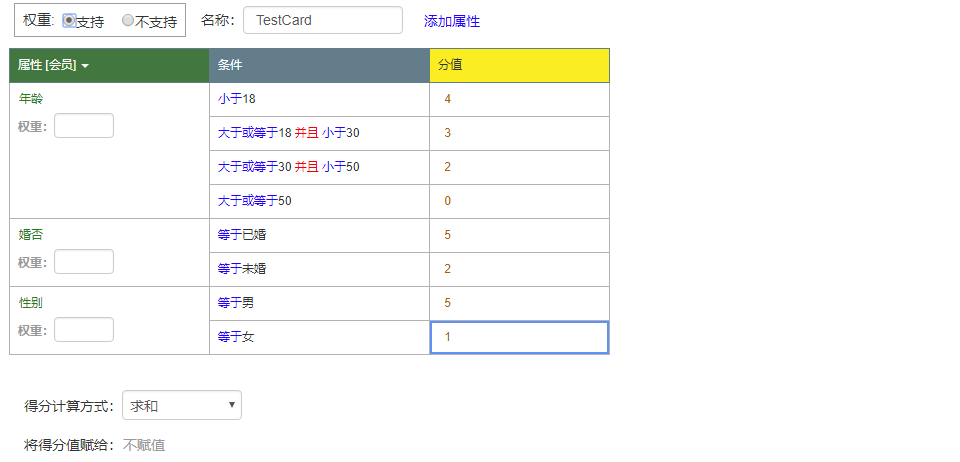
Task: Open the 属性 [会员] header dropdown
Action: 54,65
